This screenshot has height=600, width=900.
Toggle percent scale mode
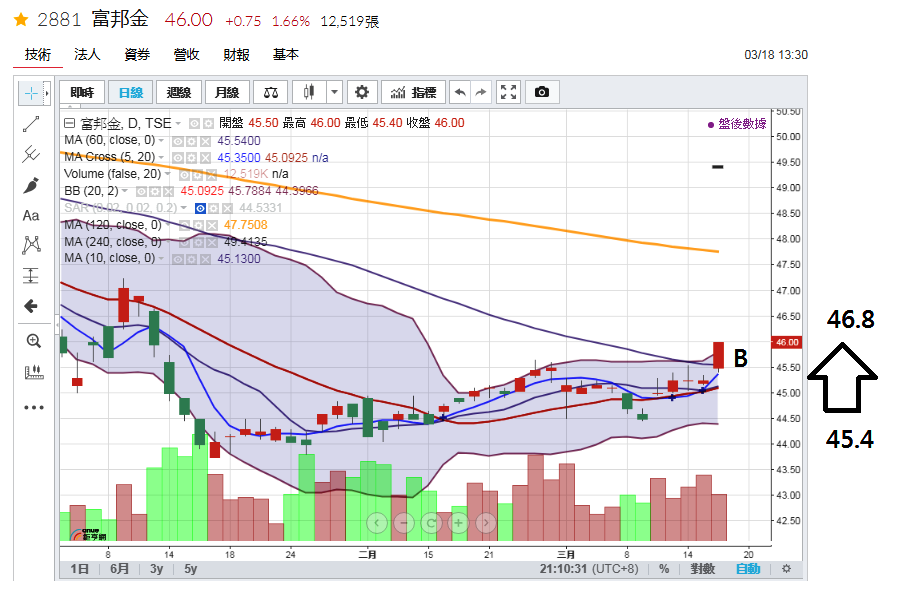(664, 568)
